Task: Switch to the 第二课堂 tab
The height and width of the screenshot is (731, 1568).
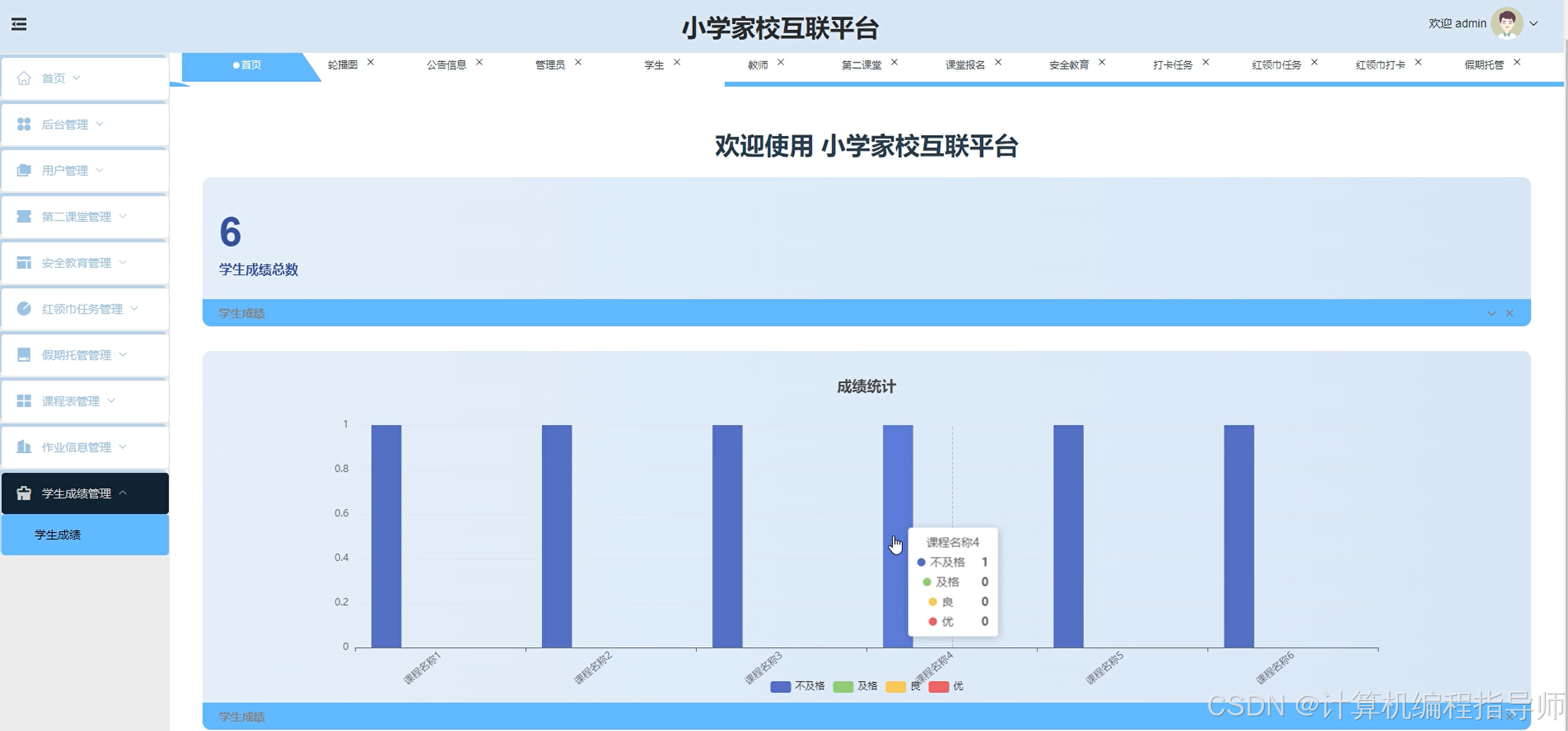Action: tap(861, 65)
